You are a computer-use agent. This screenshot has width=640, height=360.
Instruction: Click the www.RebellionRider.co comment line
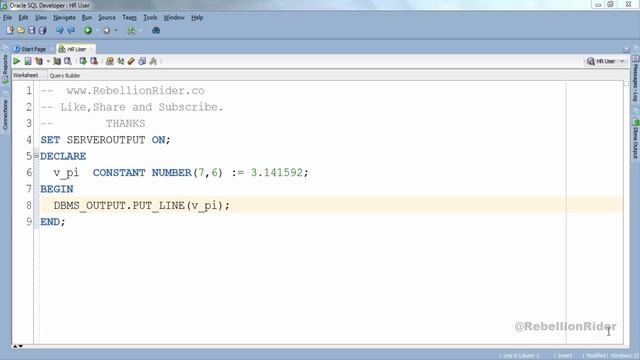pos(122,91)
